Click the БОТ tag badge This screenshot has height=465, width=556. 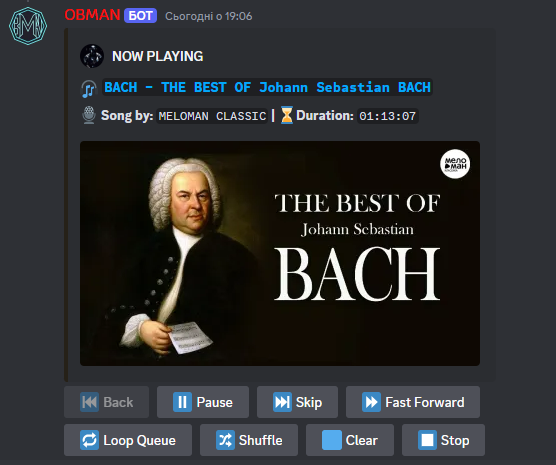click(x=140, y=16)
